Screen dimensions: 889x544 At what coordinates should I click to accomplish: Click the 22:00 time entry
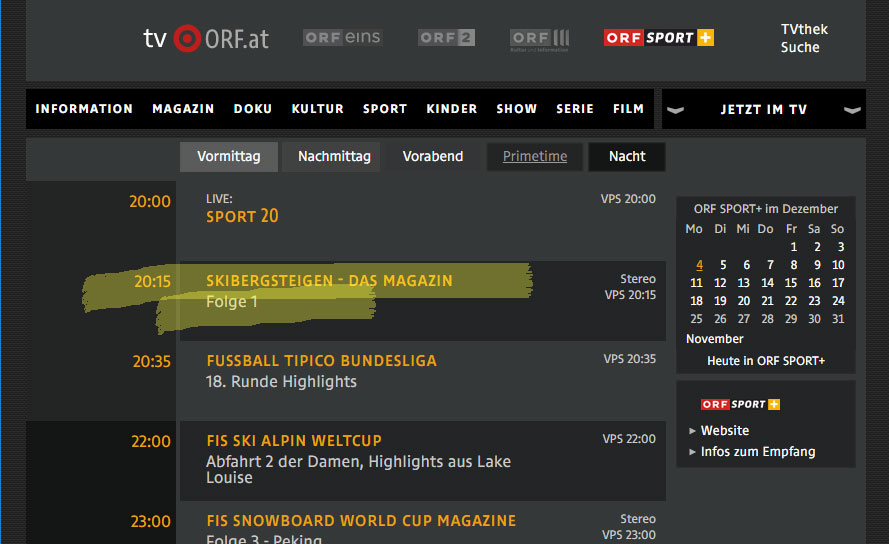click(x=151, y=441)
